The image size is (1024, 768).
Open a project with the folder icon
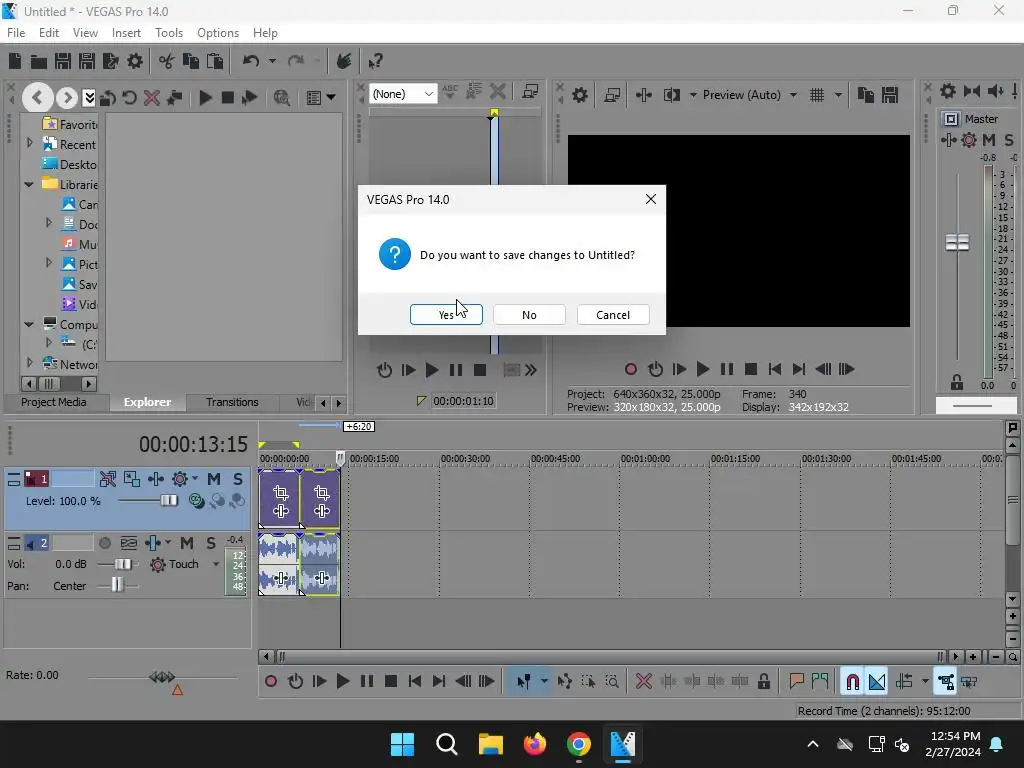pyautogui.click(x=39, y=61)
